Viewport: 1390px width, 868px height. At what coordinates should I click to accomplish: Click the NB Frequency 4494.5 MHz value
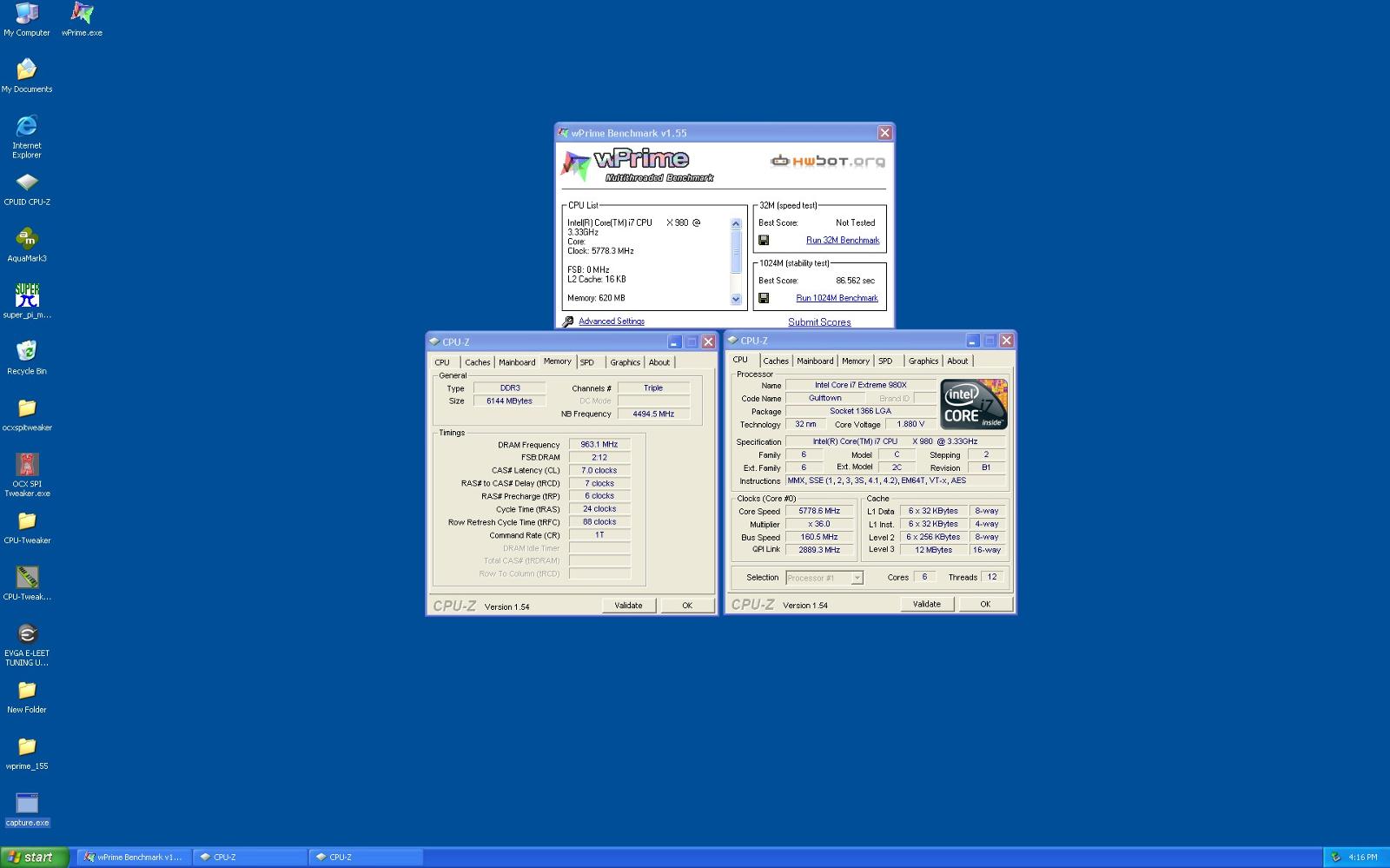653,414
